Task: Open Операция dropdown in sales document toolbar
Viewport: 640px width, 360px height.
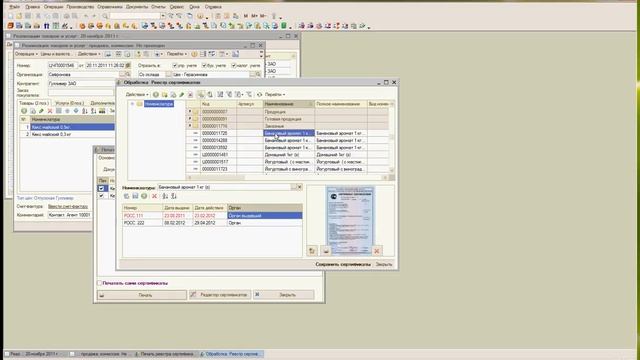Action: click(x=26, y=54)
